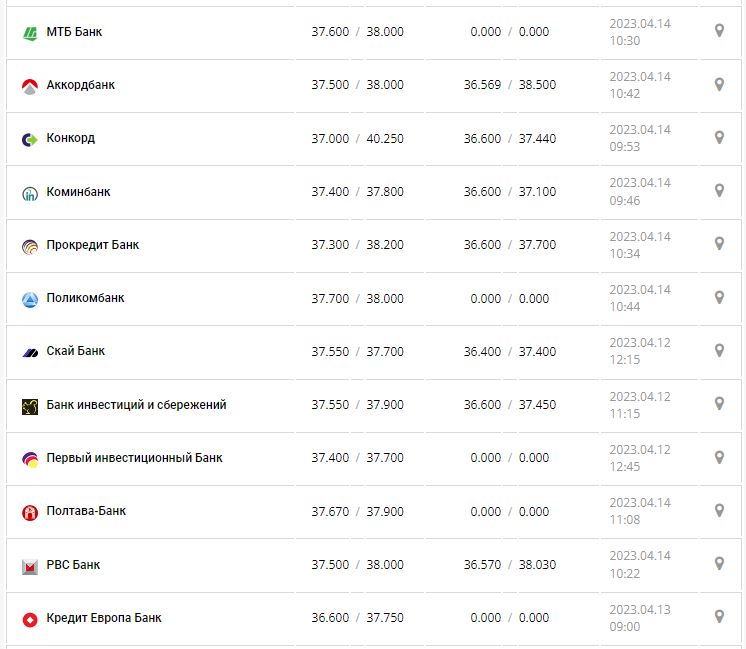Open the Кредит Европа Банк map pin
The height and width of the screenshot is (649, 746).
pyautogui.click(x=719, y=617)
